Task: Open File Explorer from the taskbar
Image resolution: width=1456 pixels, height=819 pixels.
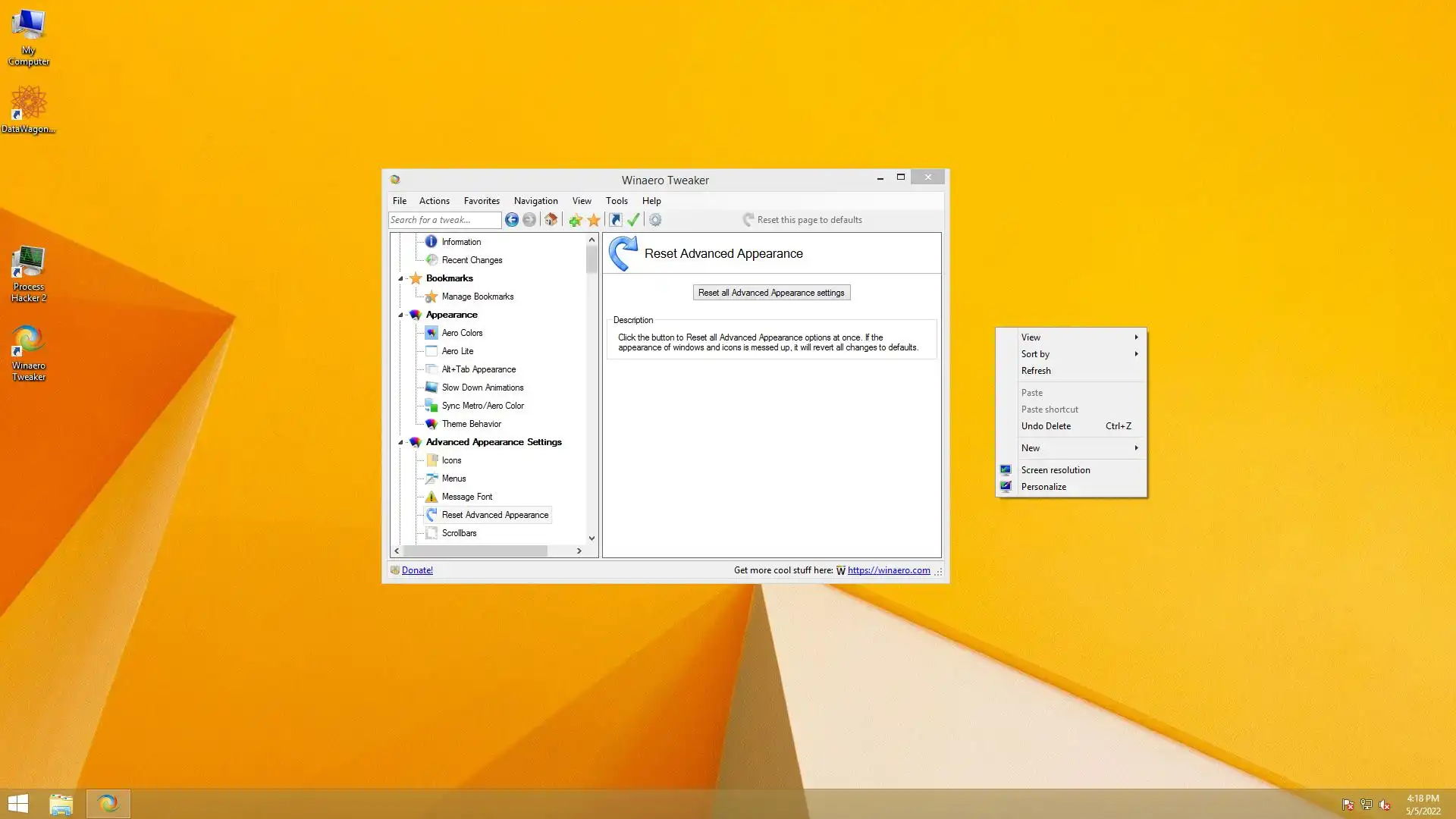Action: pos(61,804)
